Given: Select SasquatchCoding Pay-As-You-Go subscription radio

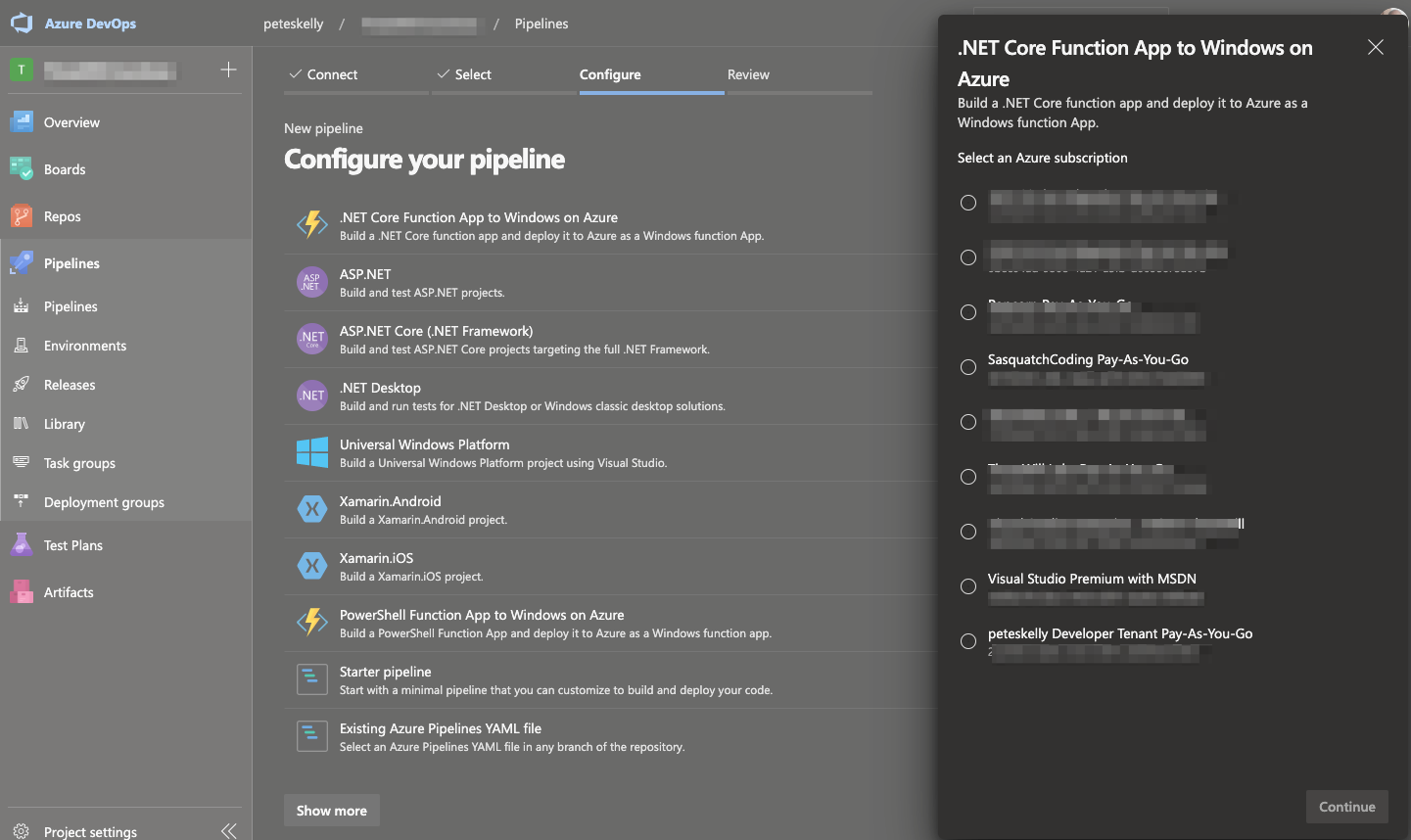Looking at the screenshot, I should (x=968, y=367).
